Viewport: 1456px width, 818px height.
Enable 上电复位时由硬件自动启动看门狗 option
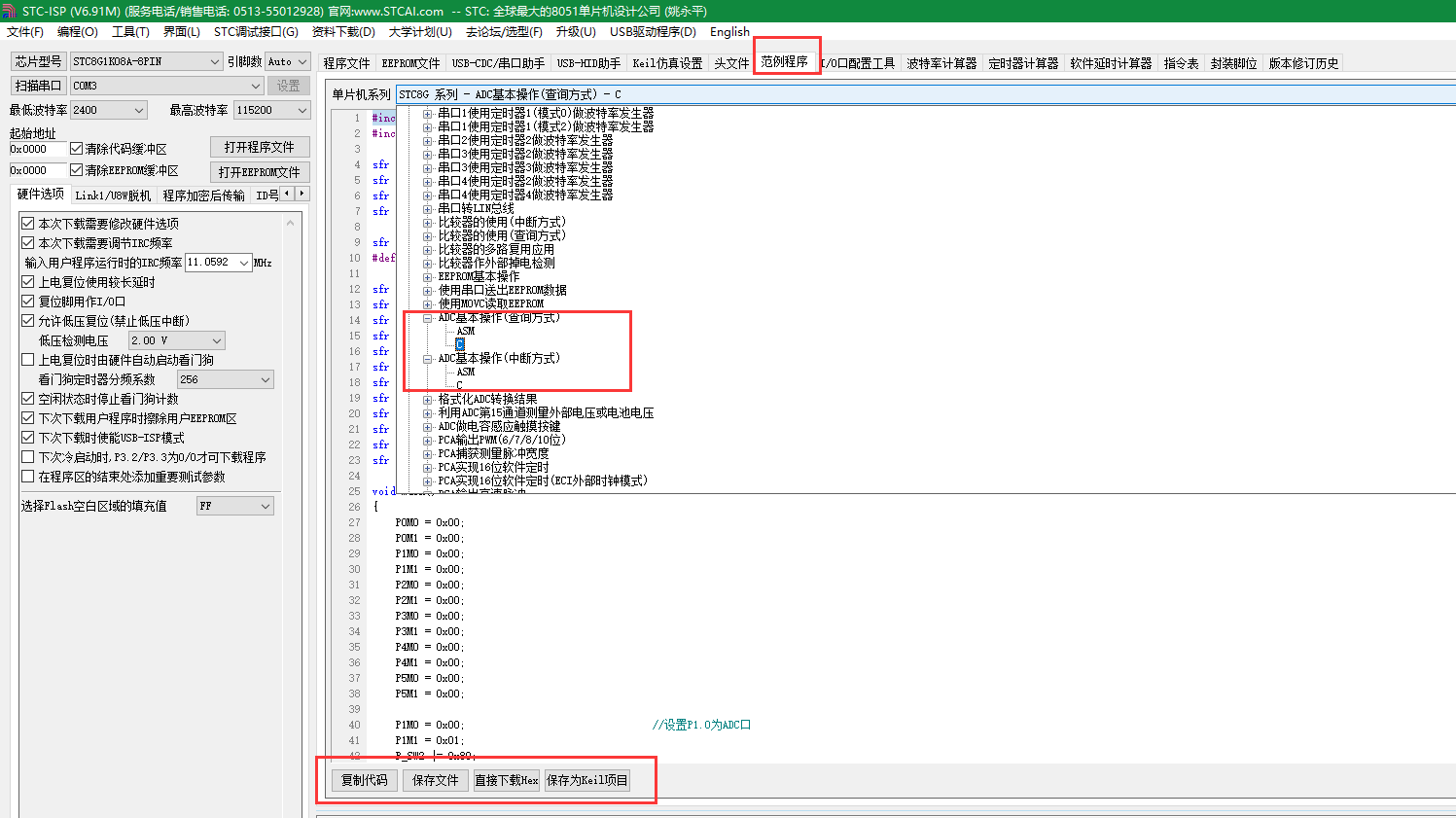click(x=28, y=360)
